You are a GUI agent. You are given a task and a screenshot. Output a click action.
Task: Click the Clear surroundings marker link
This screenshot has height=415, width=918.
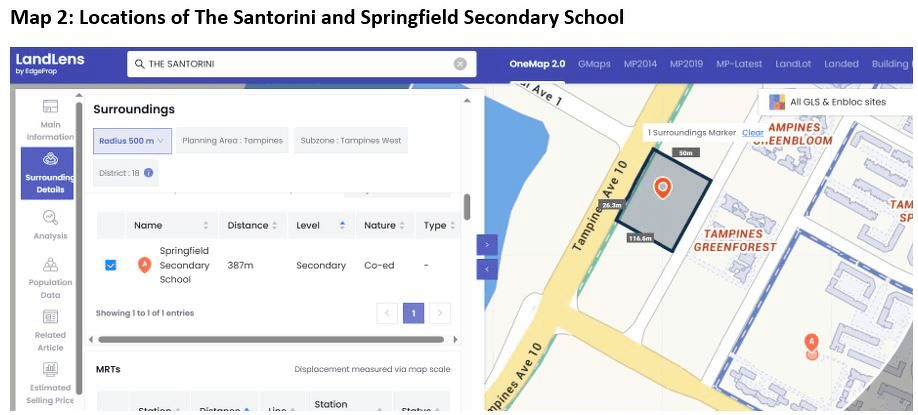tap(752, 132)
